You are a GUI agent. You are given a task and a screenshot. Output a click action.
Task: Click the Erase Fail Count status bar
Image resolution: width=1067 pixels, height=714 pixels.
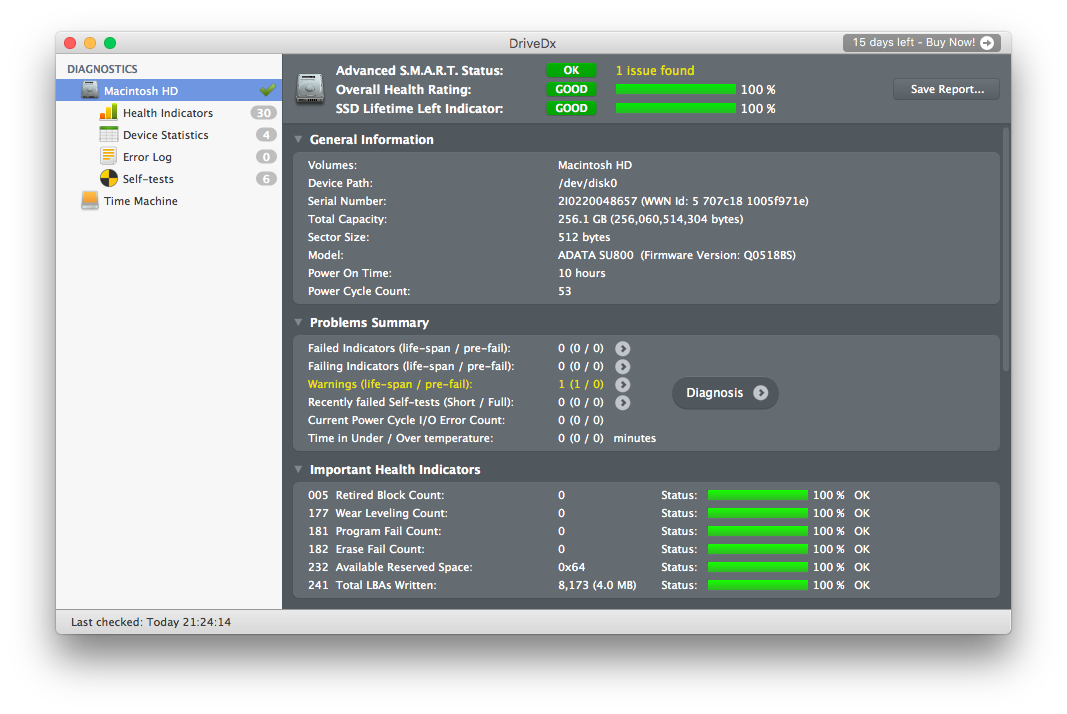[758, 549]
